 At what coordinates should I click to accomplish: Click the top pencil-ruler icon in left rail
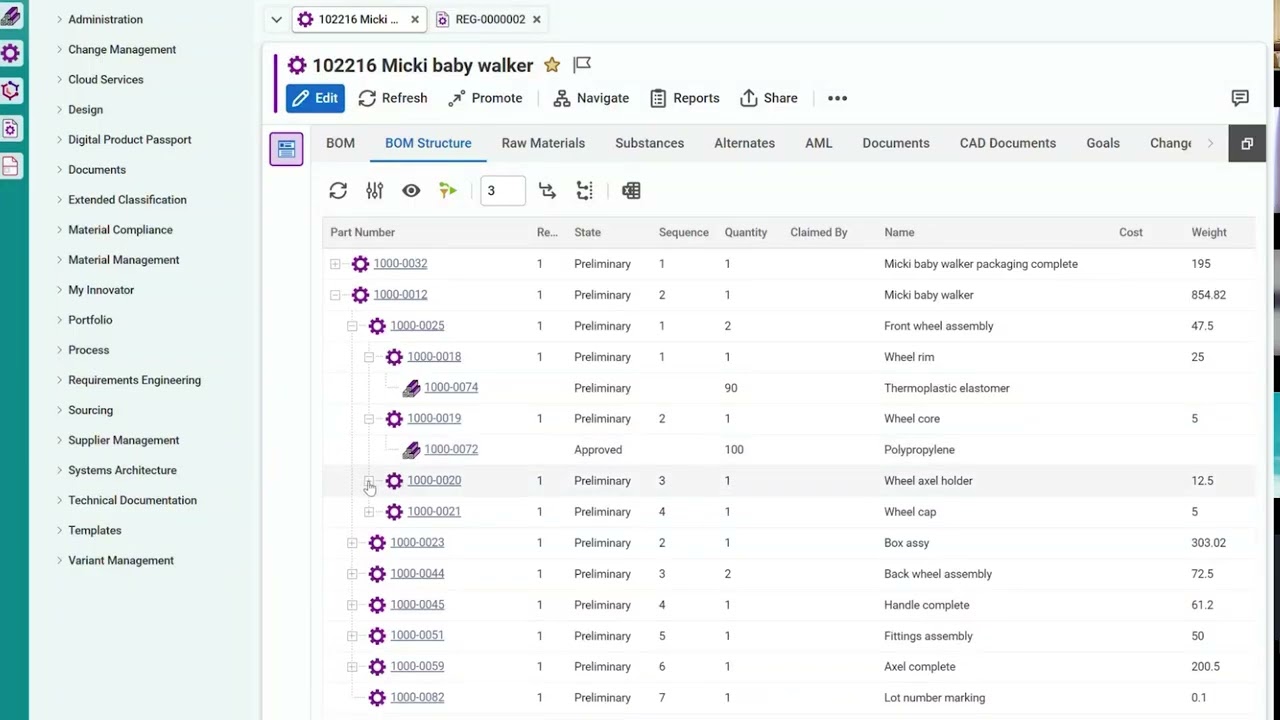[x=10, y=16]
